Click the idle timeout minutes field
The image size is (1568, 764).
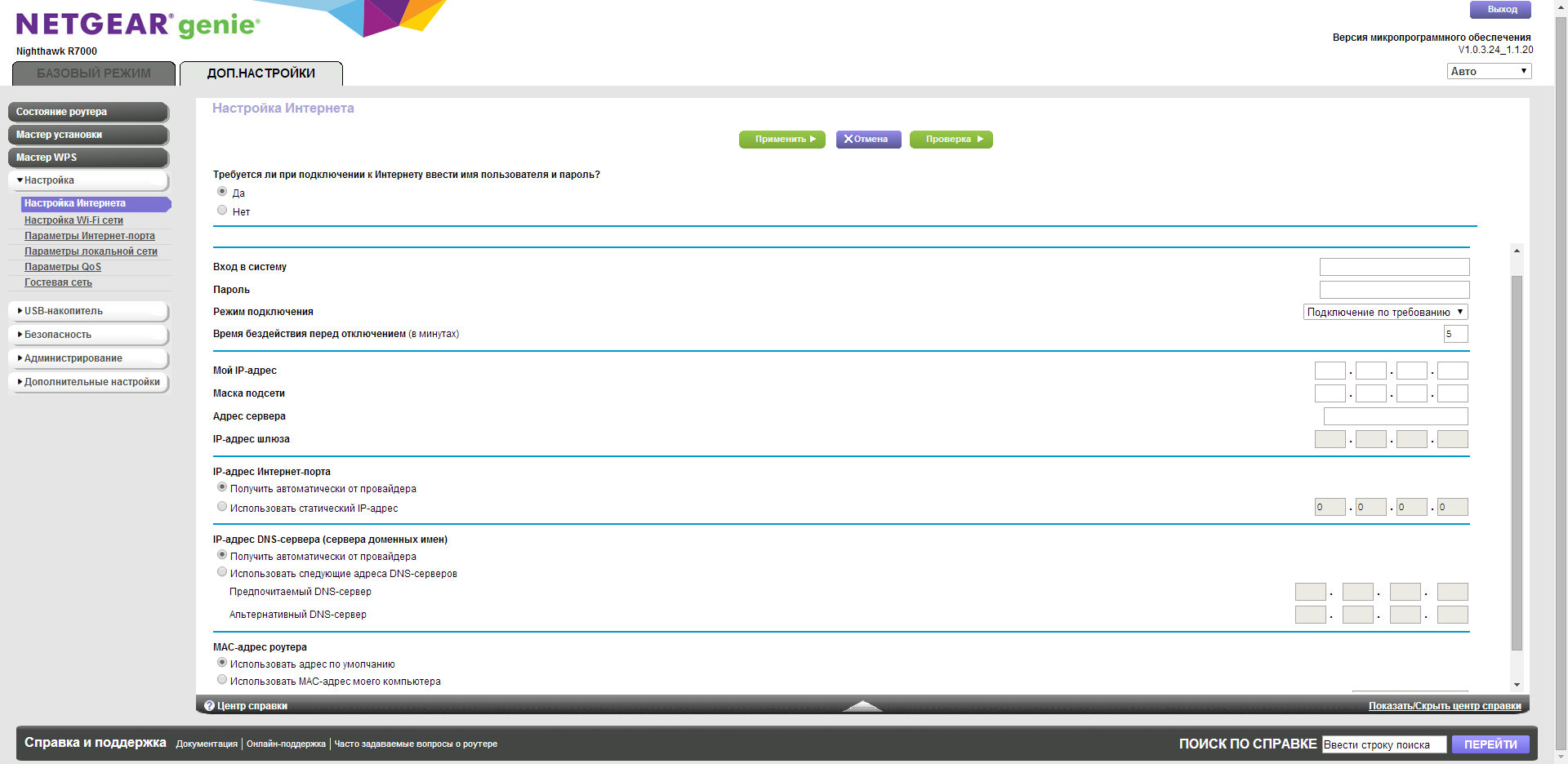pyautogui.click(x=1455, y=334)
